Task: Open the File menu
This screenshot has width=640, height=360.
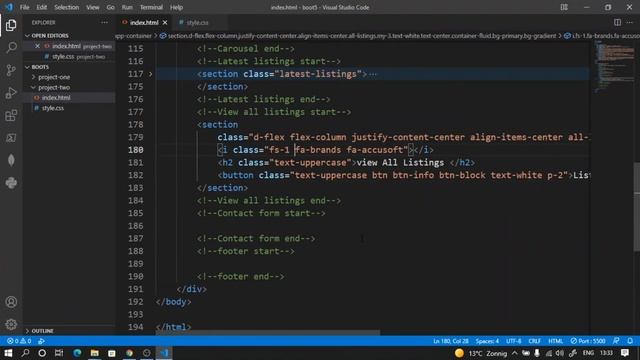Action: click(x=24, y=7)
